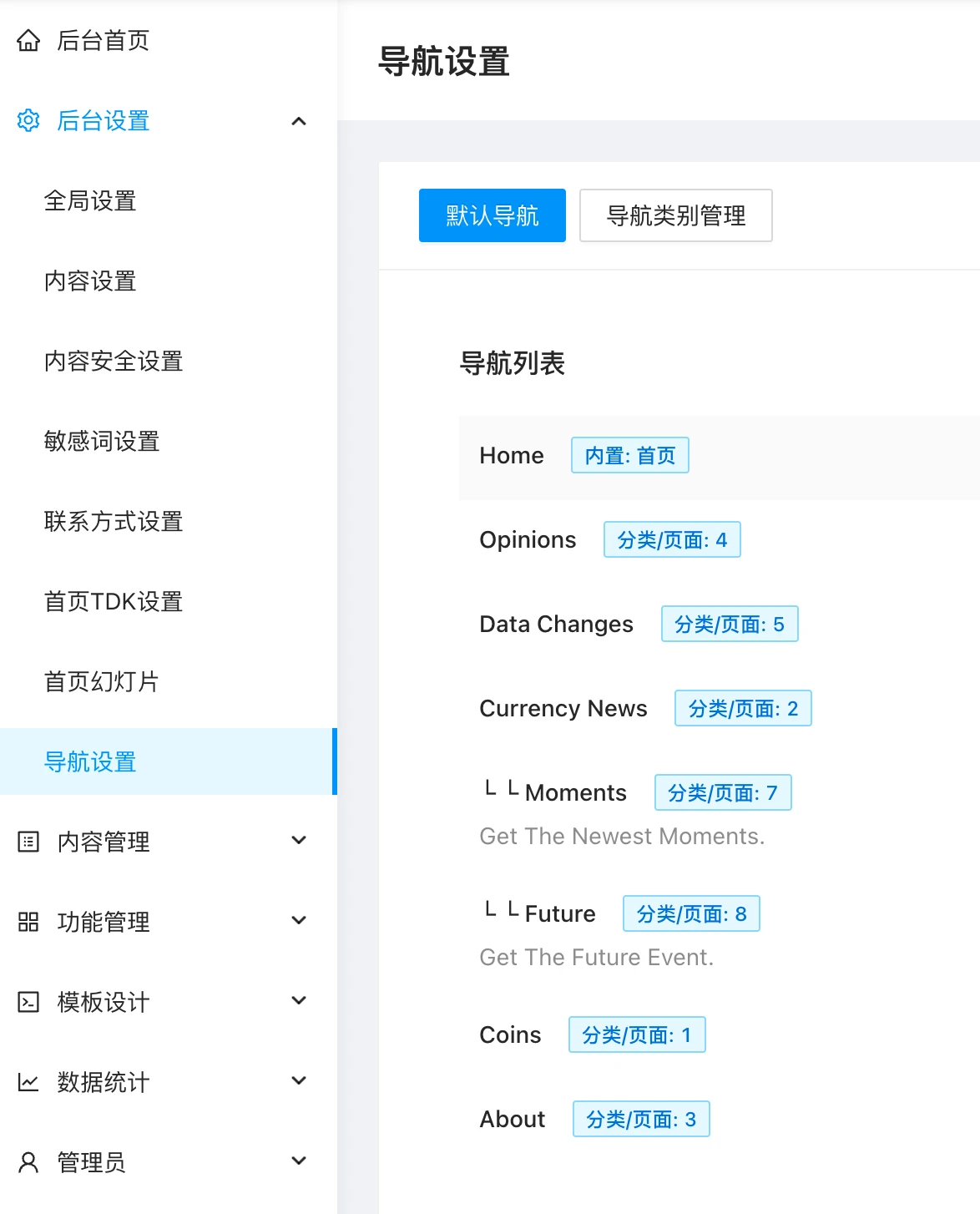The height and width of the screenshot is (1214, 980).
Task: Click the 内置: 首页 tag on Home
Action: [629, 455]
